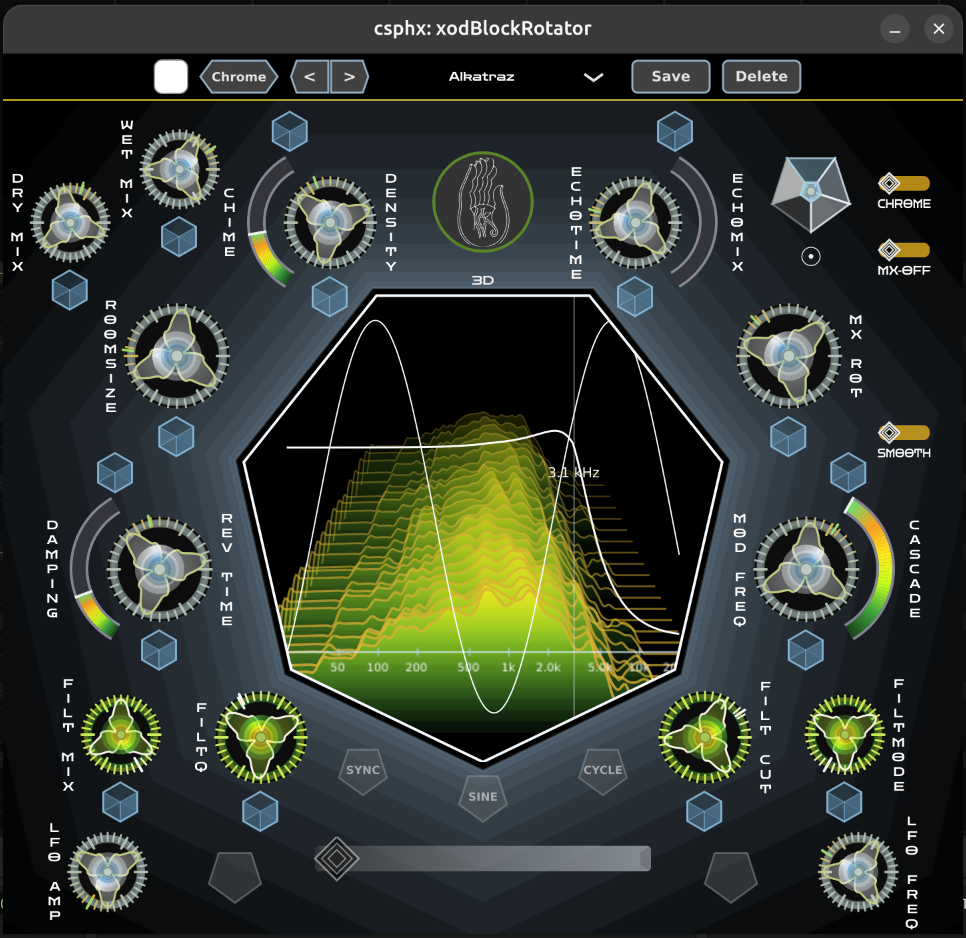Click the cube icon above Echo Mix arc
The width and height of the screenshot is (966, 938).
tap(675, 131)
